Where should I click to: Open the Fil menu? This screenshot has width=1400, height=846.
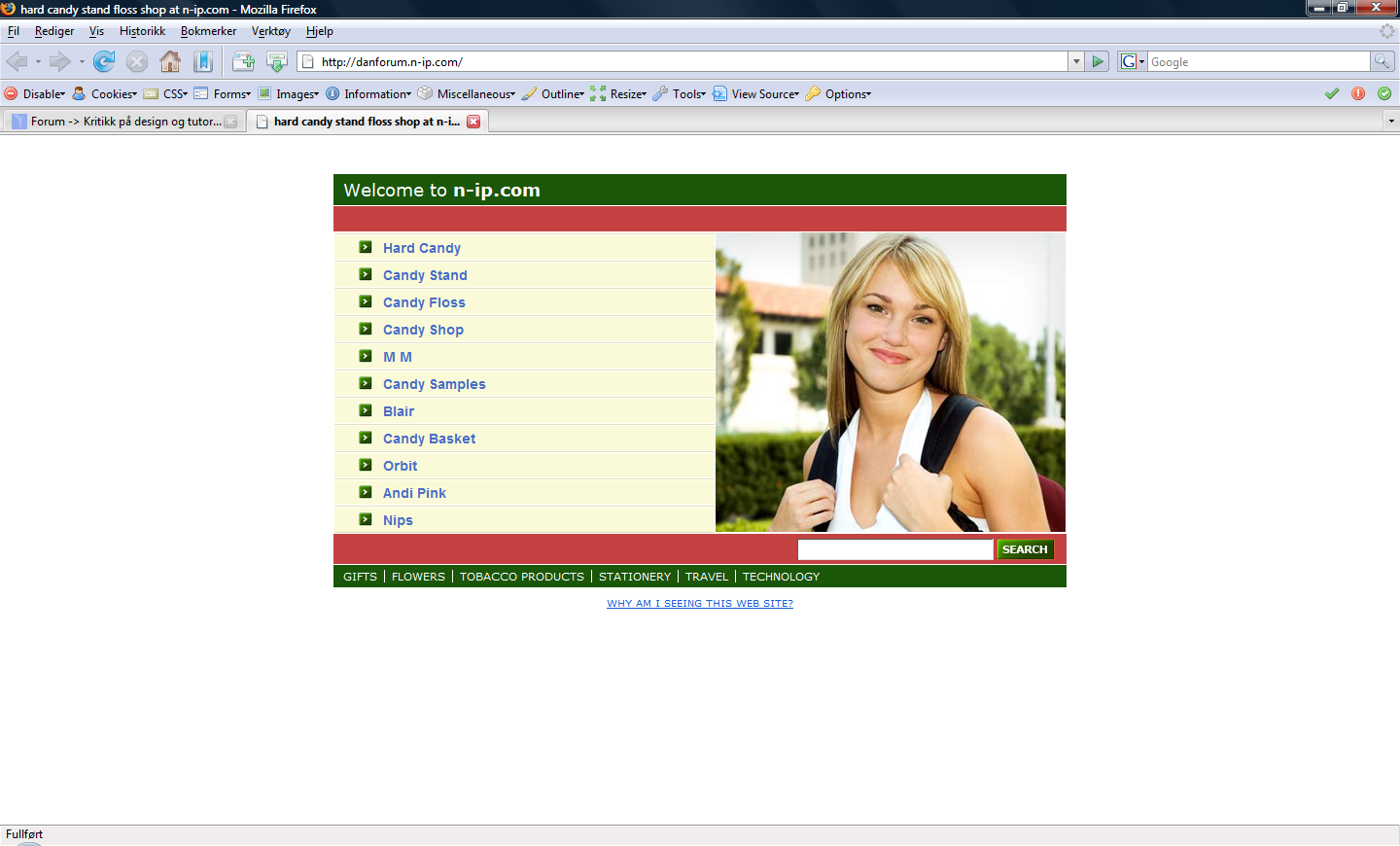coord(14,31)
